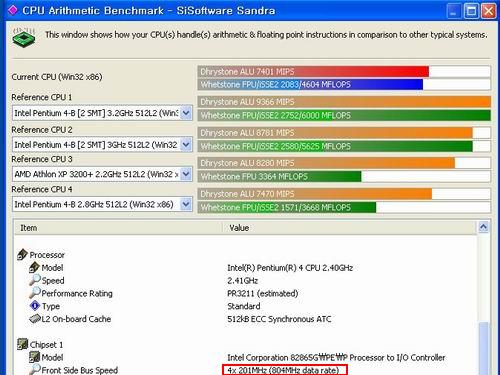Image resolution: width=500 pixels, height=375 pixels.
Task: Click the 'Speed' item label
Action: tap(53, 280)
